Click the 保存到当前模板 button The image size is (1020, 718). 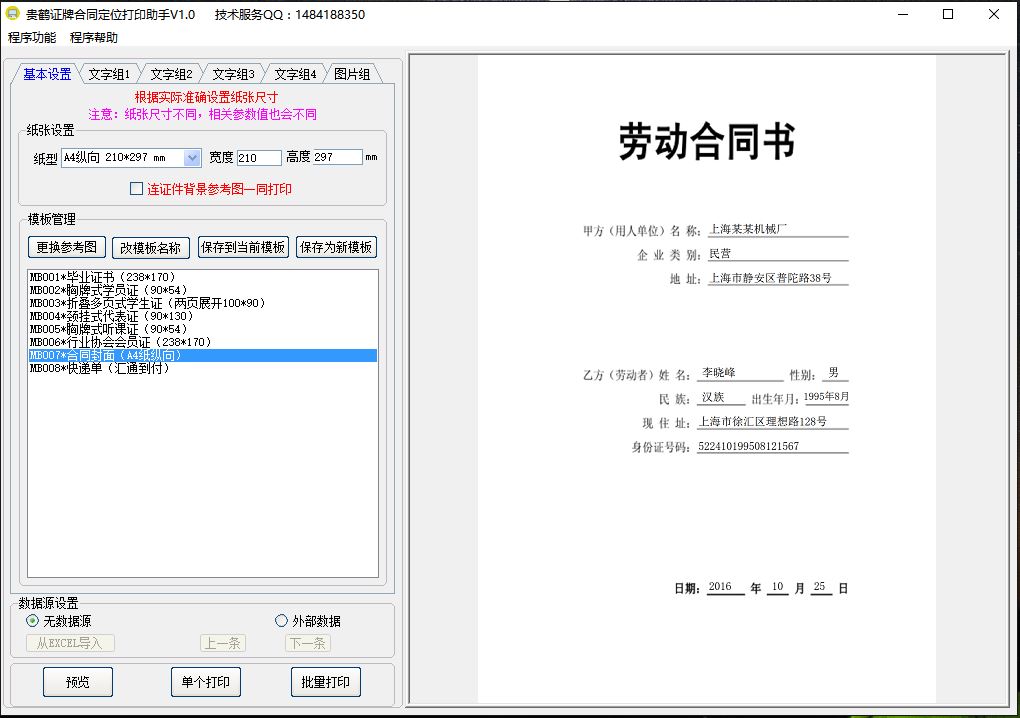coord(243,247)
